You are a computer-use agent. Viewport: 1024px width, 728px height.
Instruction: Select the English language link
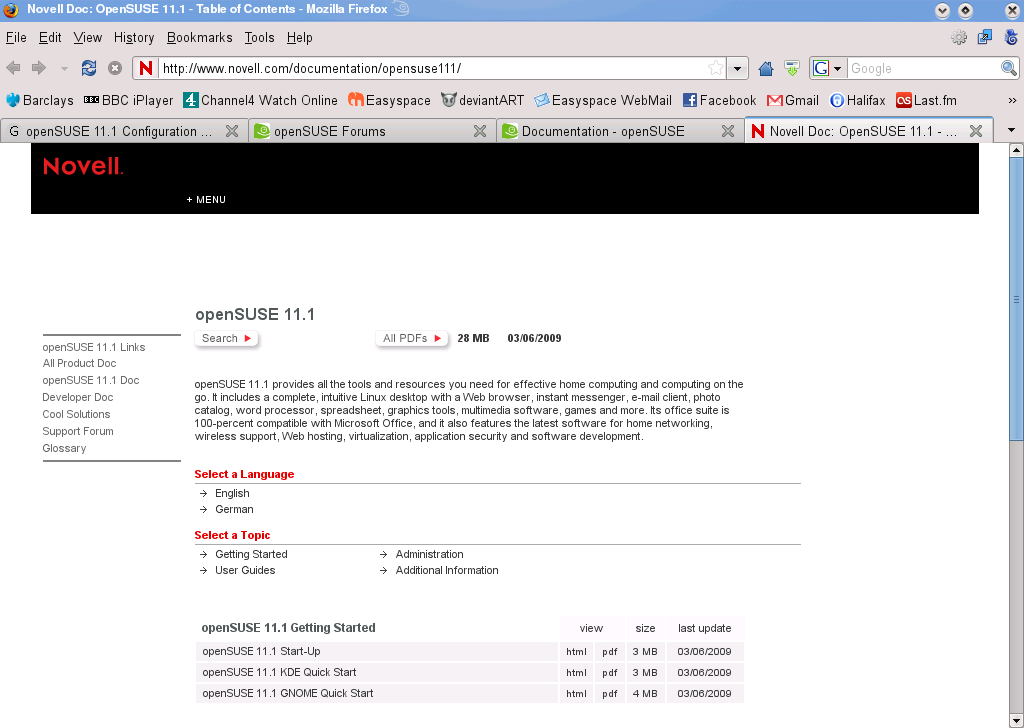pyautogui.click(x=232, y=493)
